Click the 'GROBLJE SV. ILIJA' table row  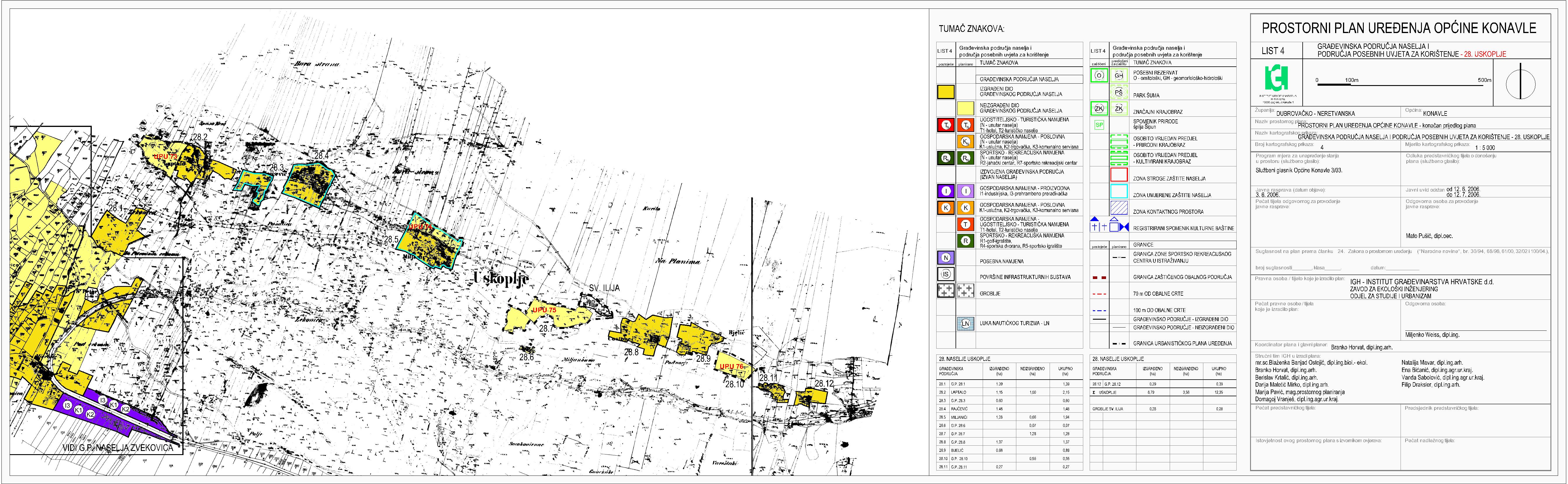tap(1163, 409)
